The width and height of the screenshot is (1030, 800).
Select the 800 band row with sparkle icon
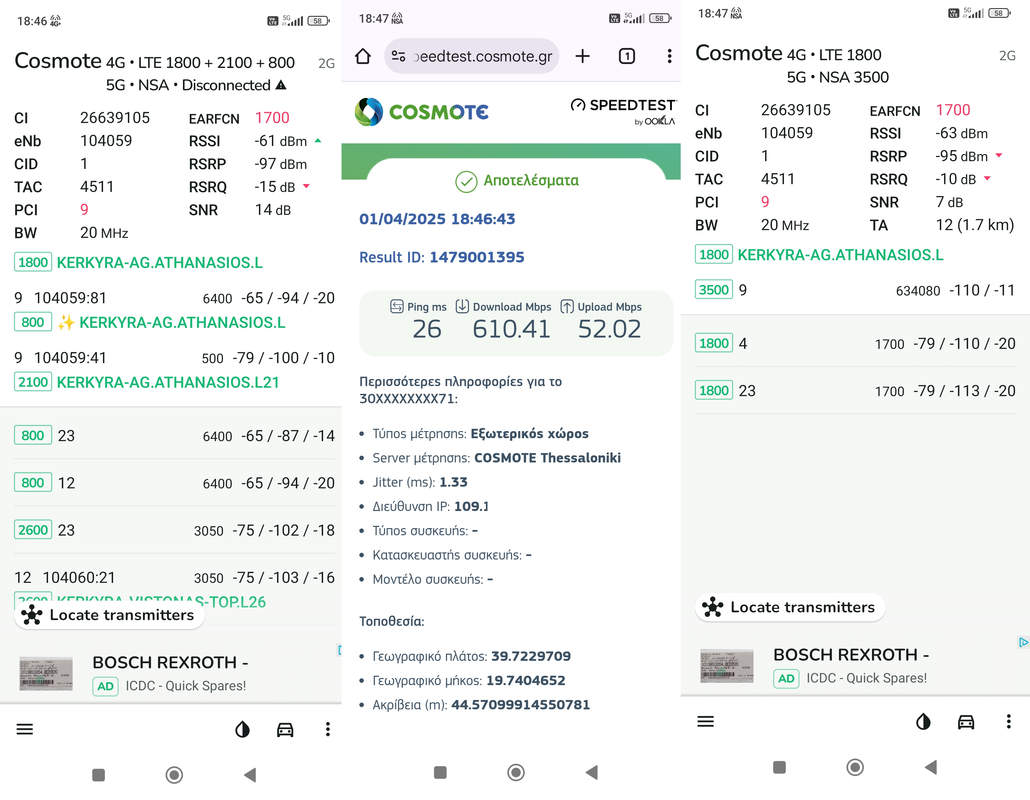click(x=174, y=311)
